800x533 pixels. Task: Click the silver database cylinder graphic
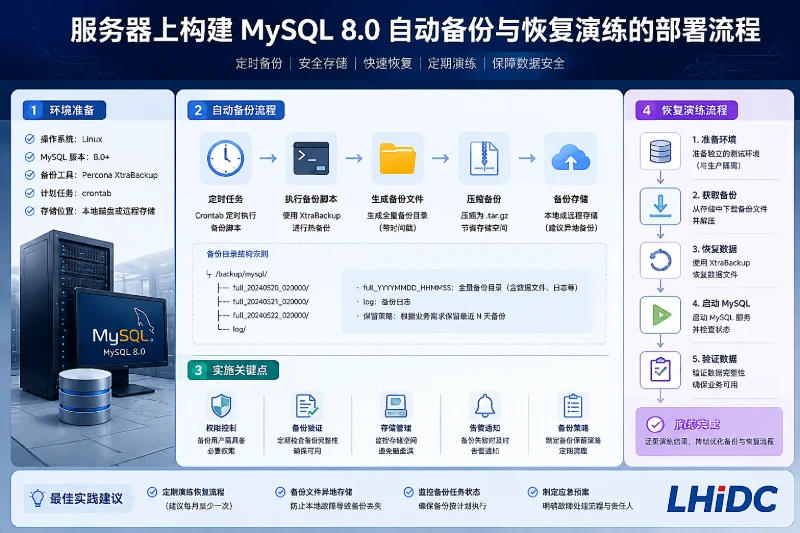tap(85, 397)
